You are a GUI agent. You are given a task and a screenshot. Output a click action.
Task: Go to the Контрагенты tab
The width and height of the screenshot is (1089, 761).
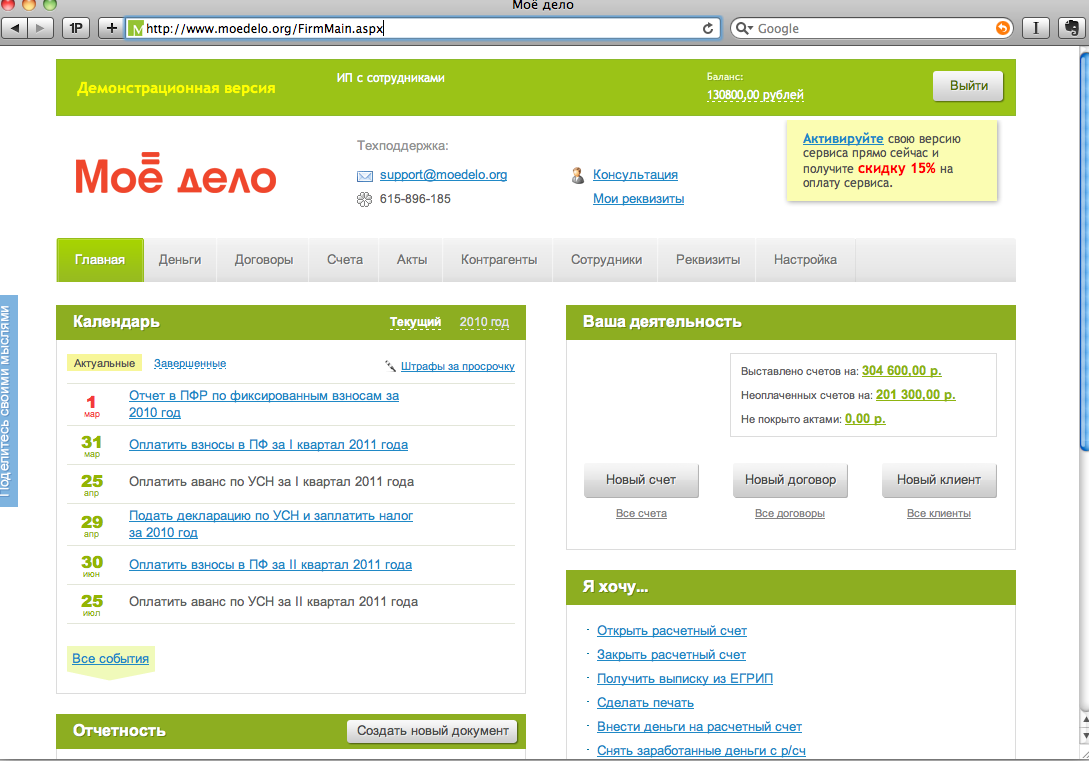[499, 260]
